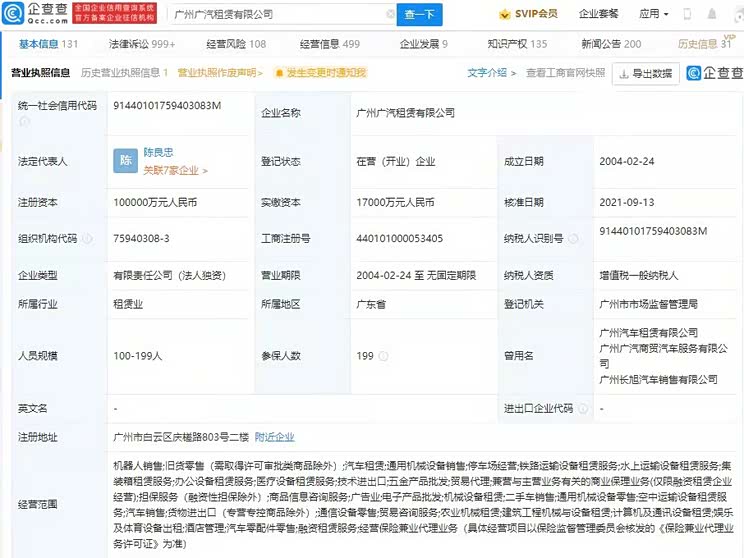Click the help icon beside 进出口企业代码

582,409
